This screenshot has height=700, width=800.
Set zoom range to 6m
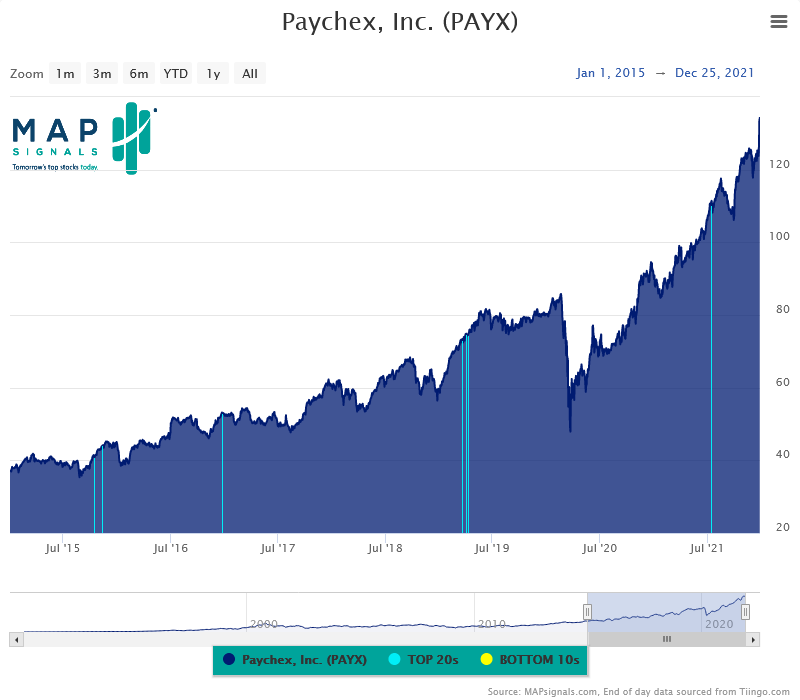tap(139, 73)
